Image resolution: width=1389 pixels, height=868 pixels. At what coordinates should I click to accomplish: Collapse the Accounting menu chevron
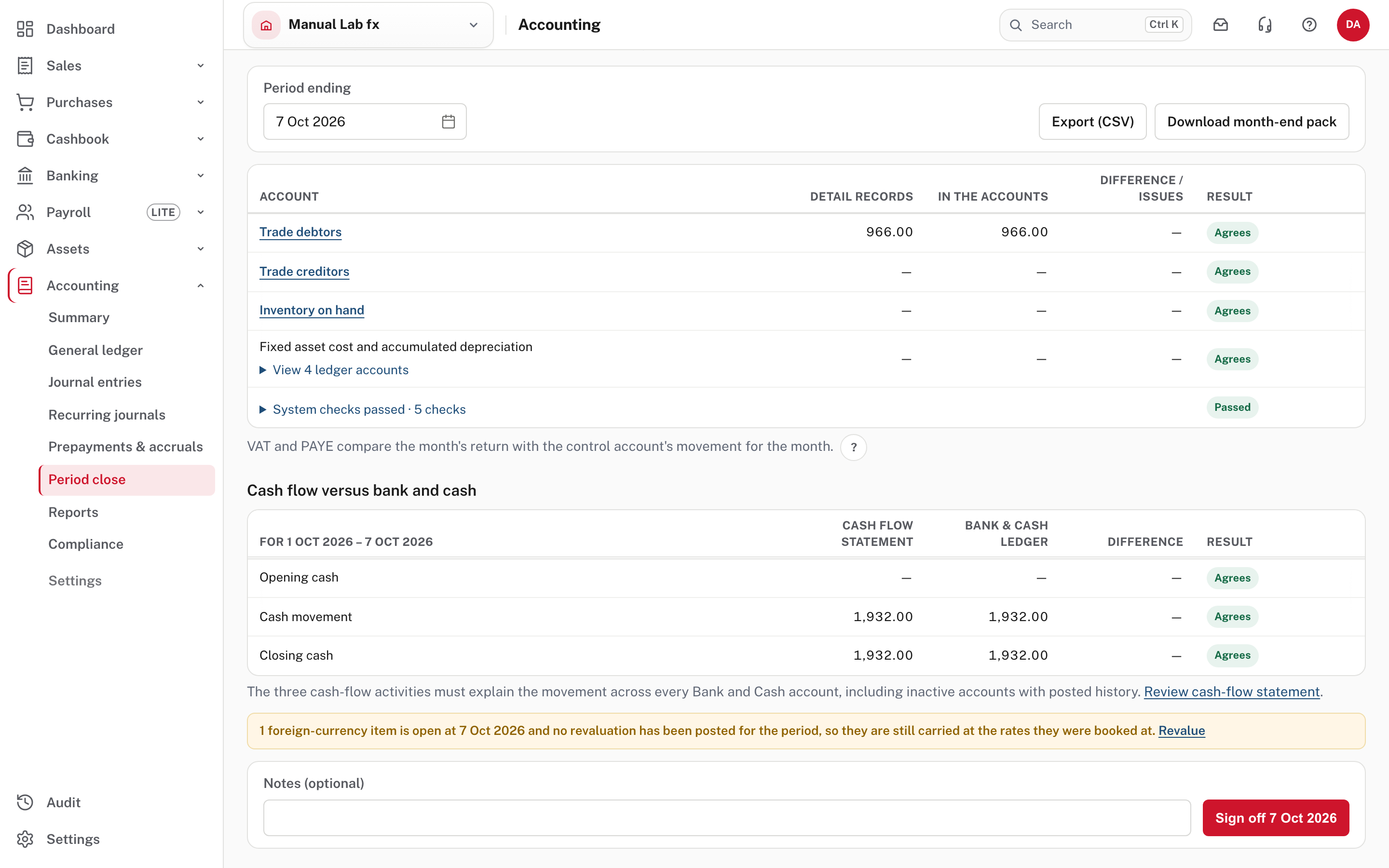click(x=200, y=286)
